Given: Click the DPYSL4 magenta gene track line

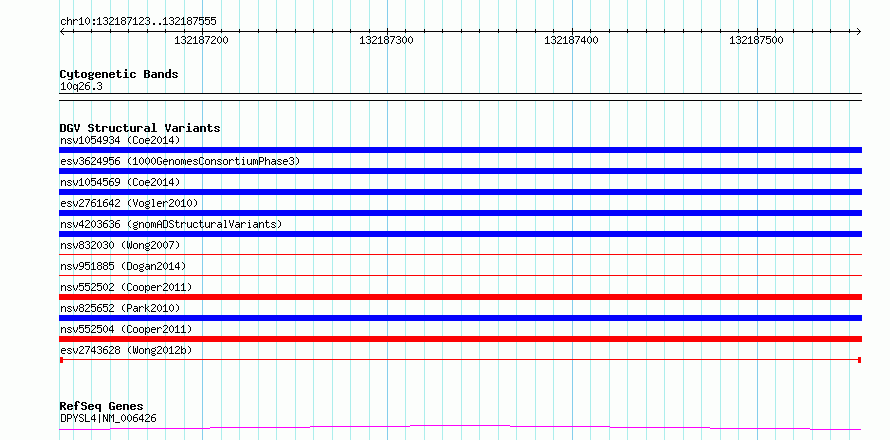Looking at the screenshot, I should [x=460, y=427].
